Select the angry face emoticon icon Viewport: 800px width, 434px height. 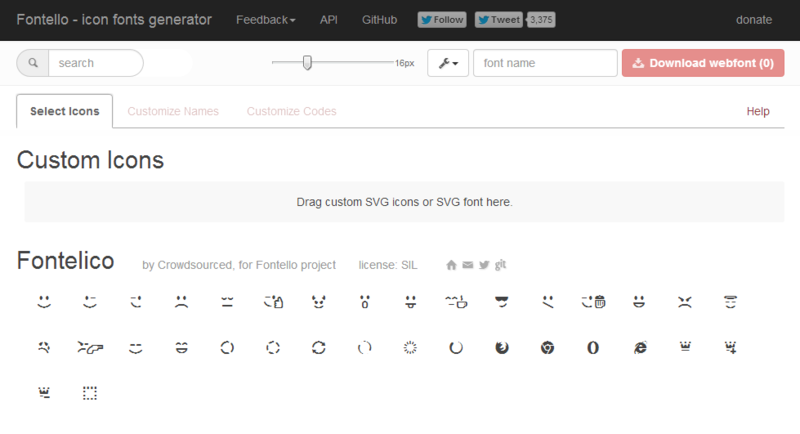pos(685,302)
